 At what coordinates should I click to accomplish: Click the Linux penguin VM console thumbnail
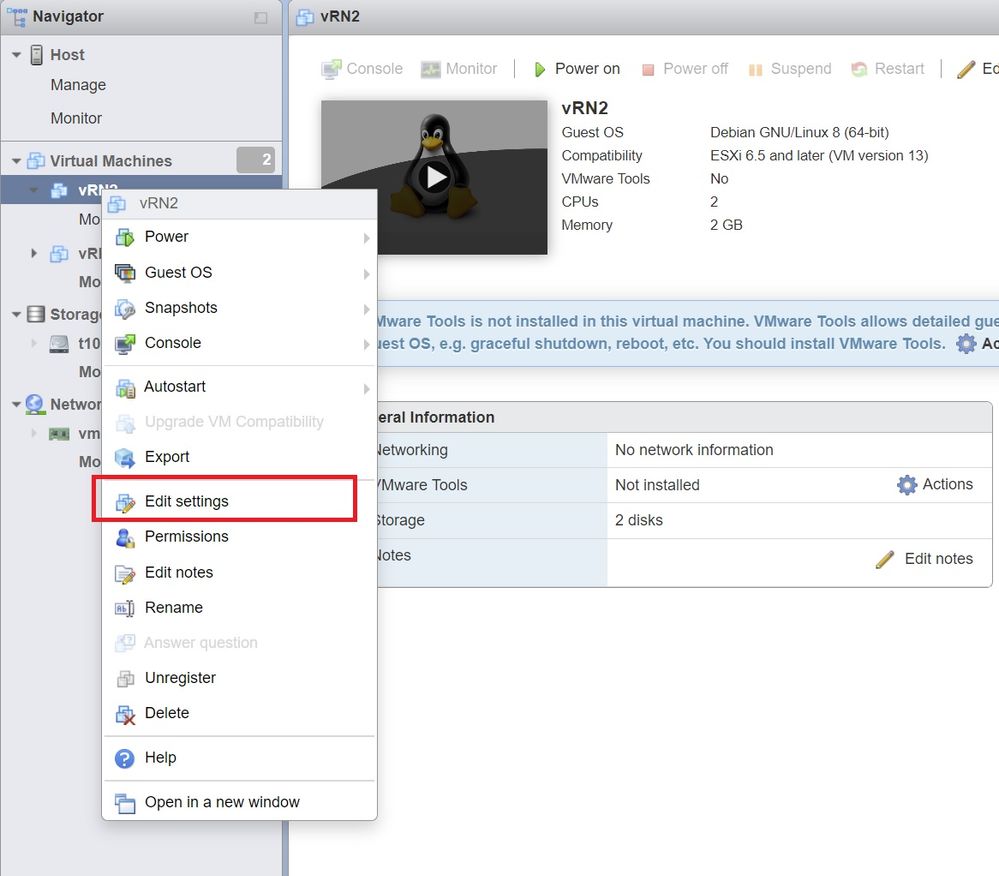[x=434, y=177]
